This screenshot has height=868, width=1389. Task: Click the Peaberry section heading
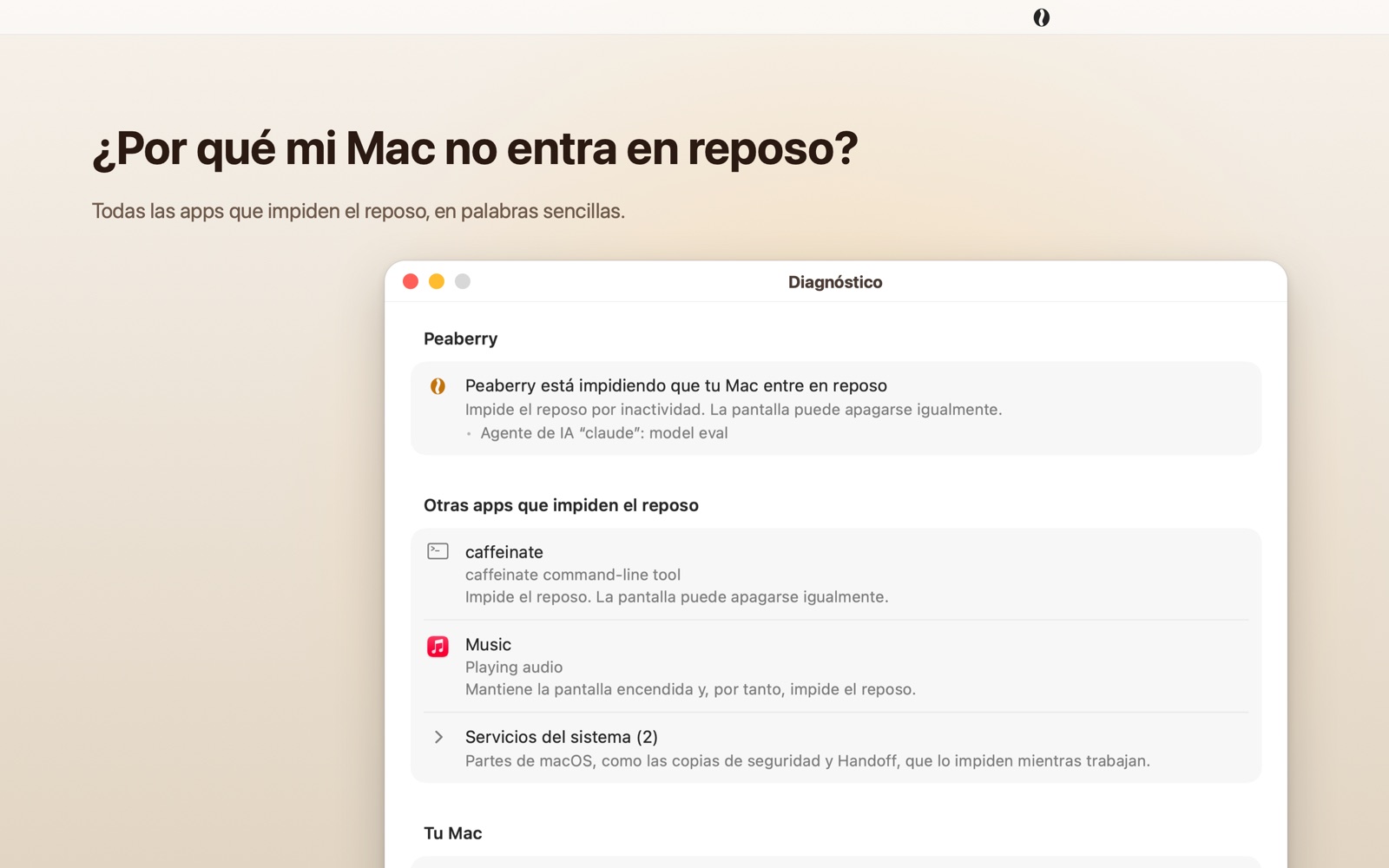(x=460, y=339)
